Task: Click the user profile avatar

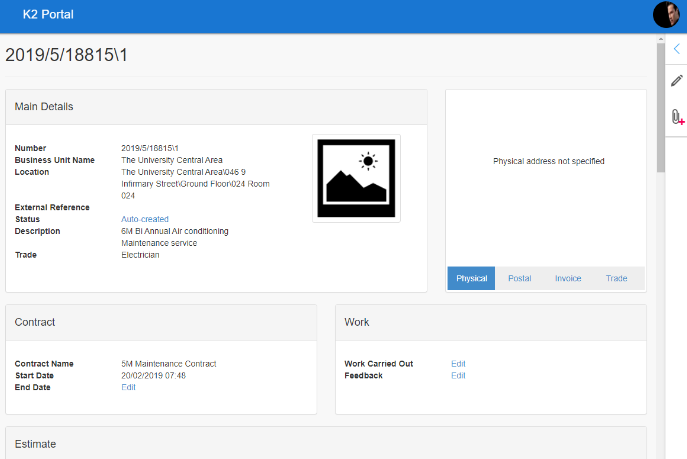Action: 666,15
